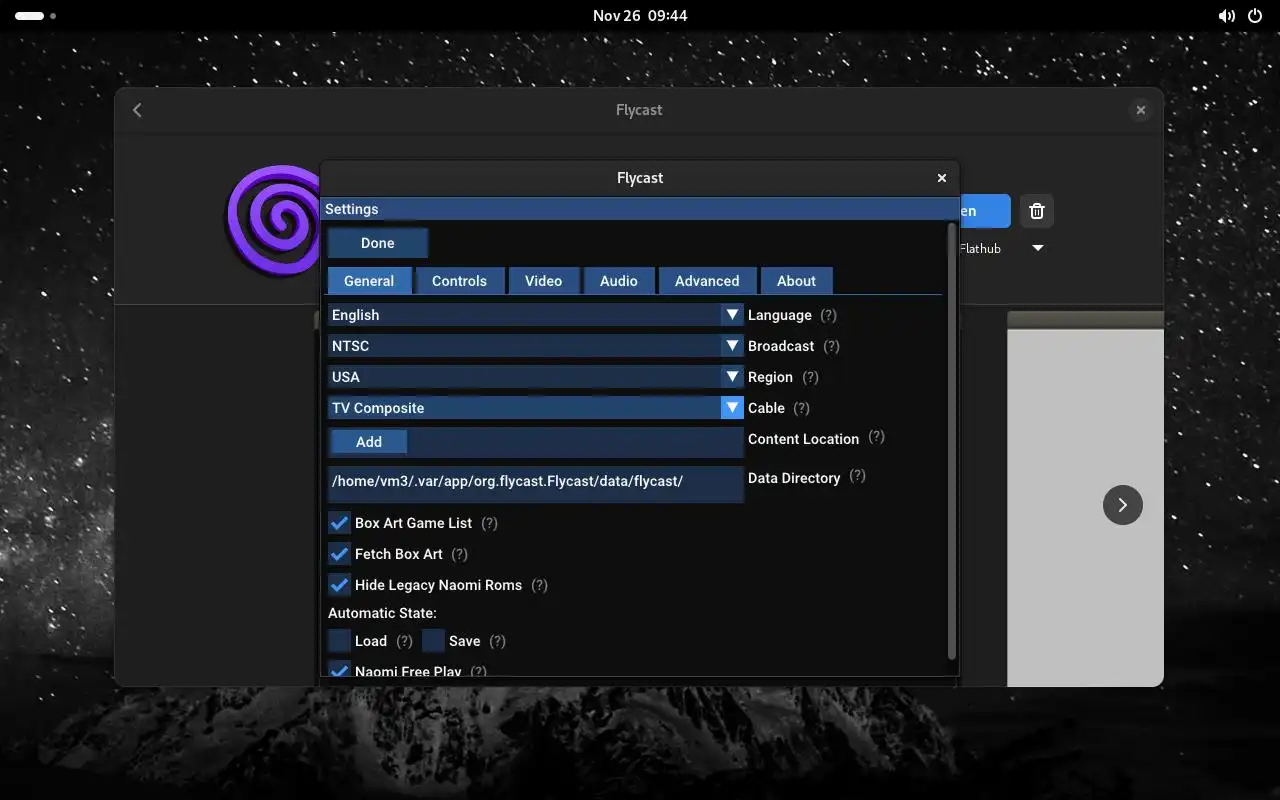Image resolution: width=1280 pixels, height=800 pixels.
Task: Click the help (?) next to Box Art Game List
Action: coord(489,523)
